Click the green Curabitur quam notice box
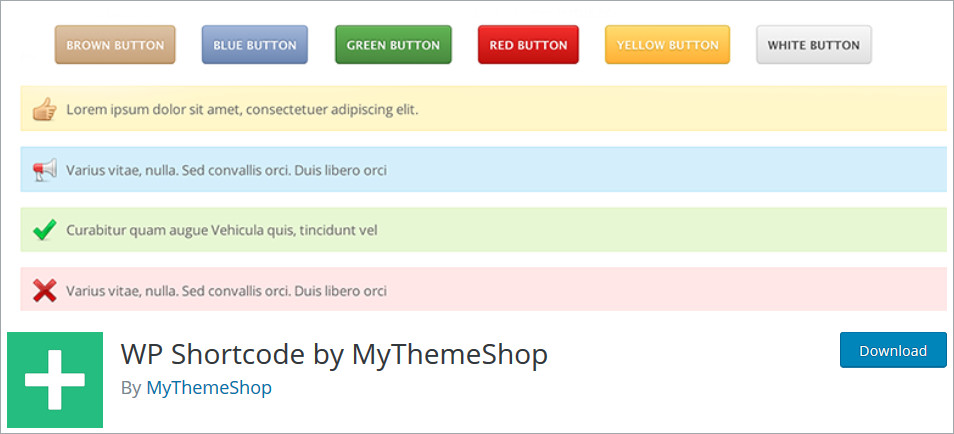This screenshot has height=434, width=954. (x=650, y=231)
